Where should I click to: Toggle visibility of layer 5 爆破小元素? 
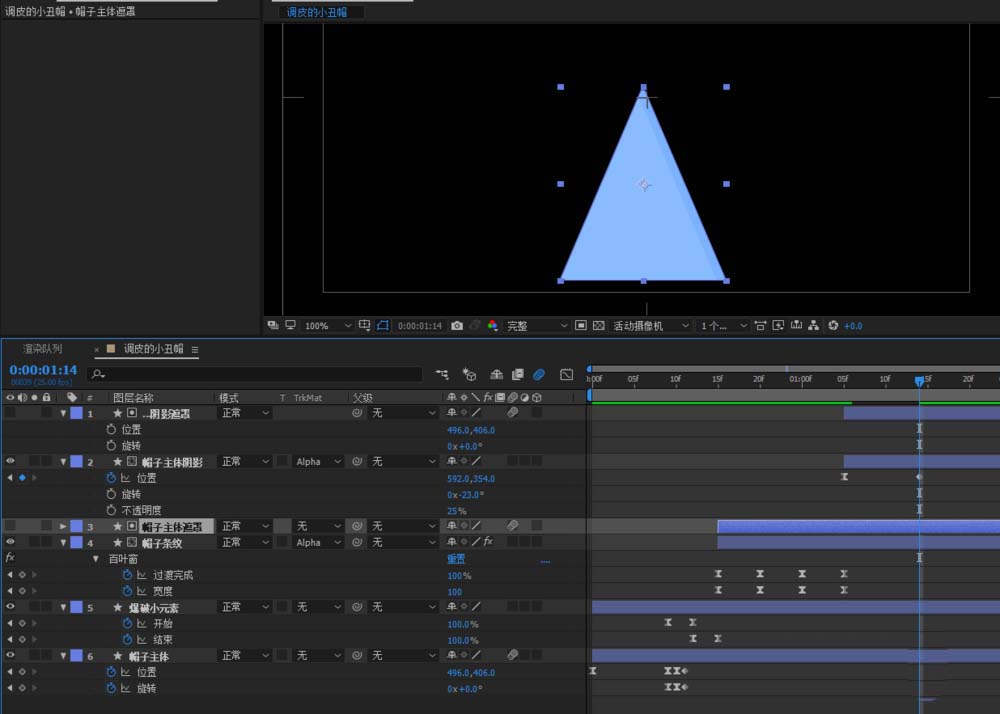pyautogui.click(x=10, y=607)
